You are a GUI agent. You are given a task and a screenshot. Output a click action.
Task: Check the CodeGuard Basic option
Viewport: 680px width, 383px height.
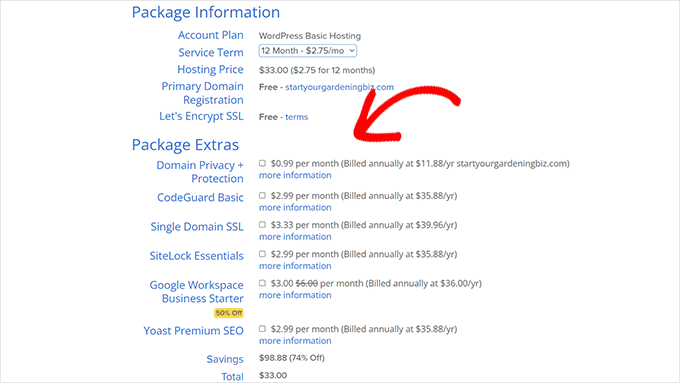click(262, 196)
